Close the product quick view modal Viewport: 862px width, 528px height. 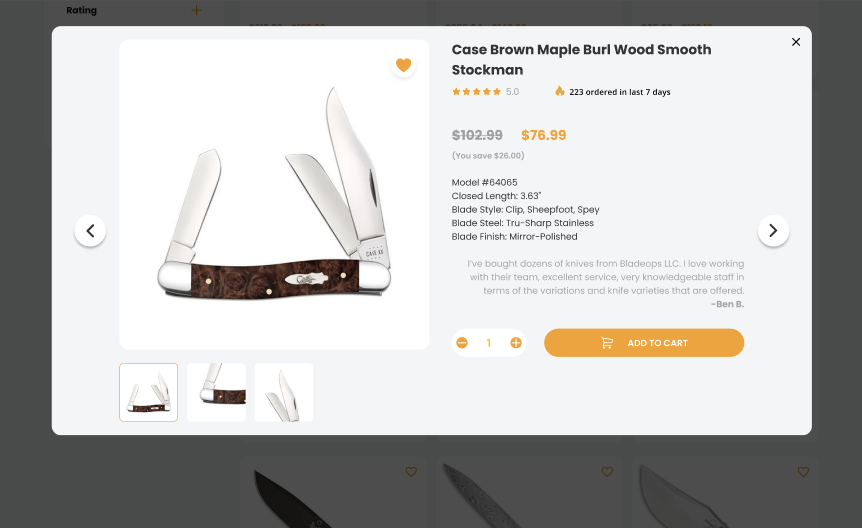click(x=795, y=42)
